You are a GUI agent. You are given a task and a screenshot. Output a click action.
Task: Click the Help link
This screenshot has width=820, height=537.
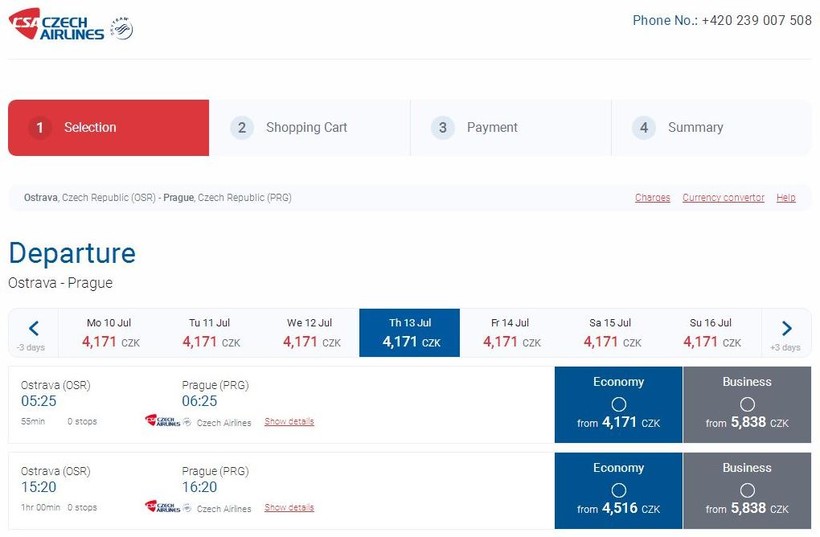[786, 198]
